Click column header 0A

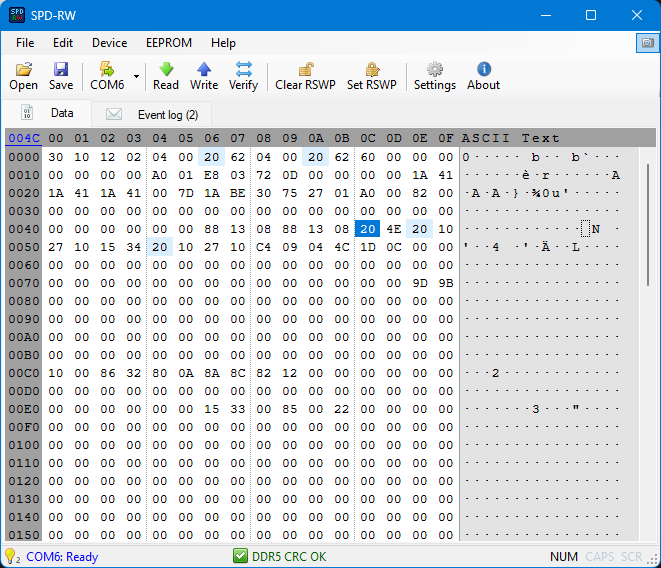[316, 138]
